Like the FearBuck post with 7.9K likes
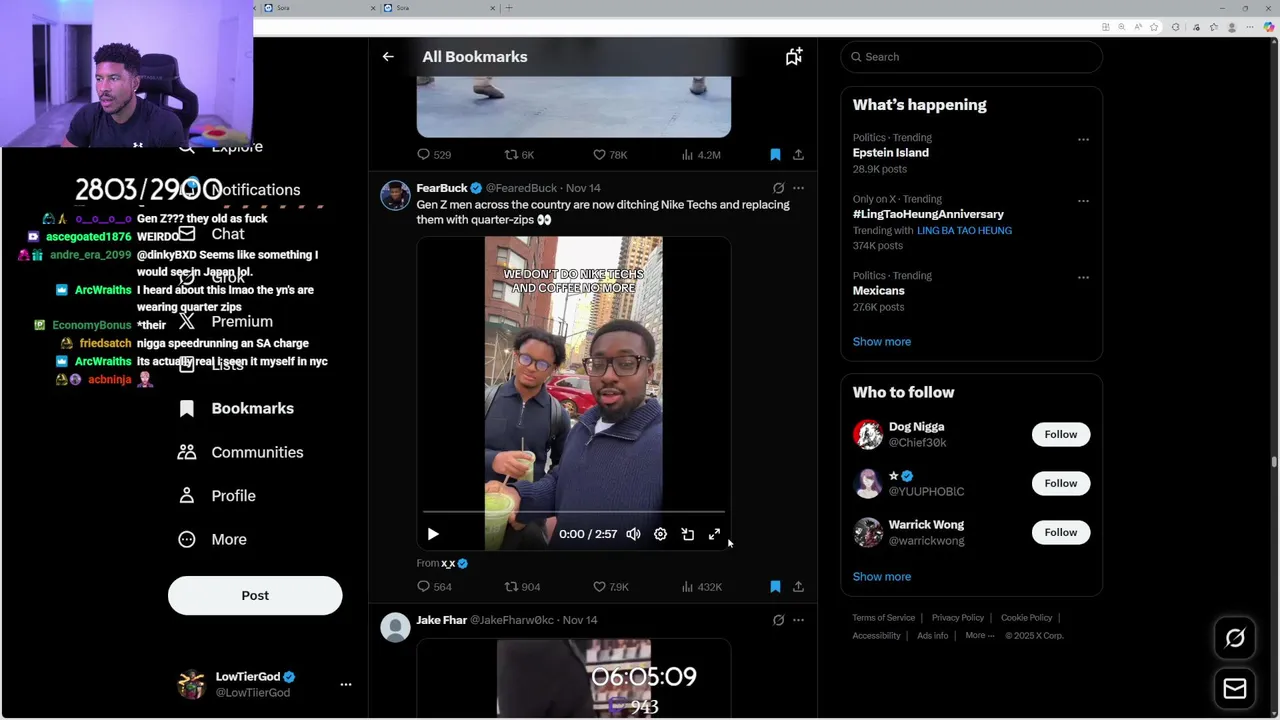 tap(611, 587)
